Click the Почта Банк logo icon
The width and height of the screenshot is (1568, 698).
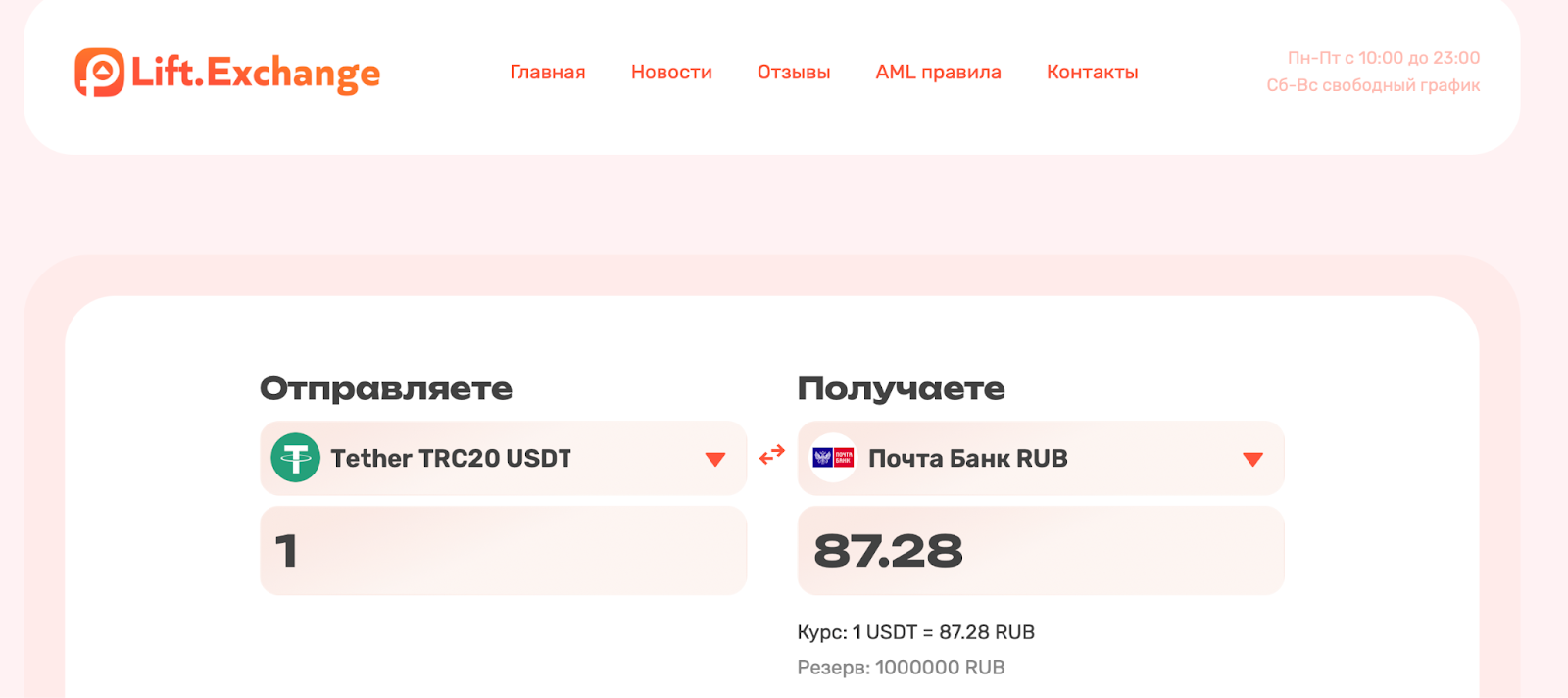(x=833, y=458)
